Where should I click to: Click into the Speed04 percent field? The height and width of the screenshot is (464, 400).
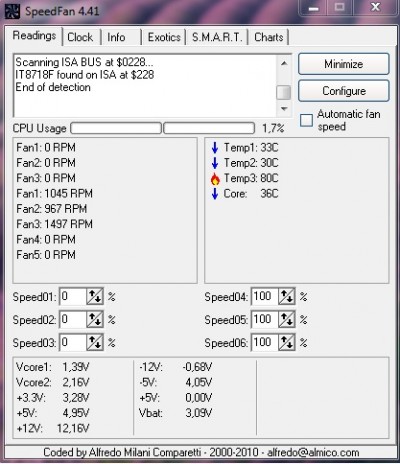click(x=265, y=296)
